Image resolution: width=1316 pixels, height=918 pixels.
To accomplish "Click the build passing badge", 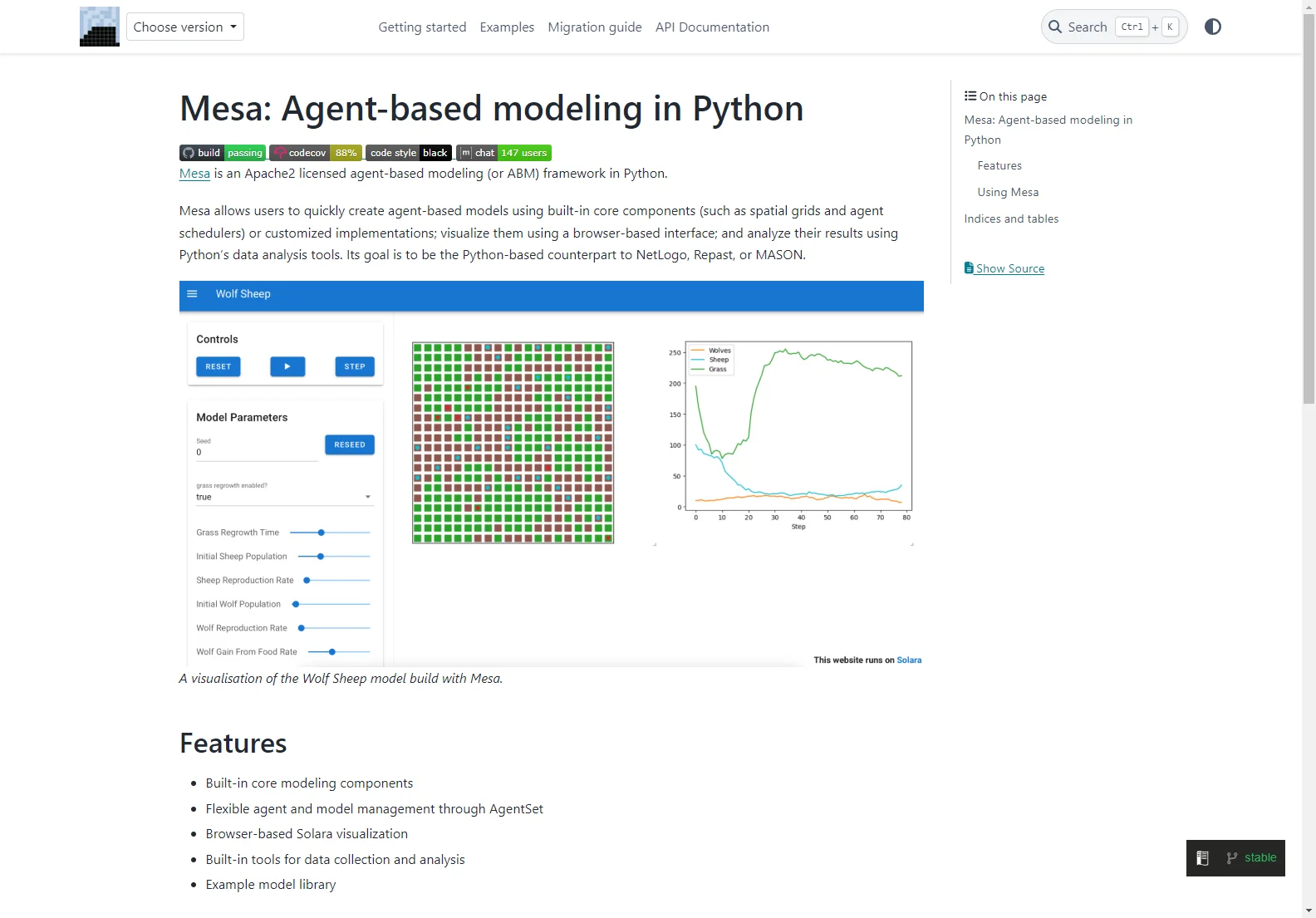I will pos(223,153).
